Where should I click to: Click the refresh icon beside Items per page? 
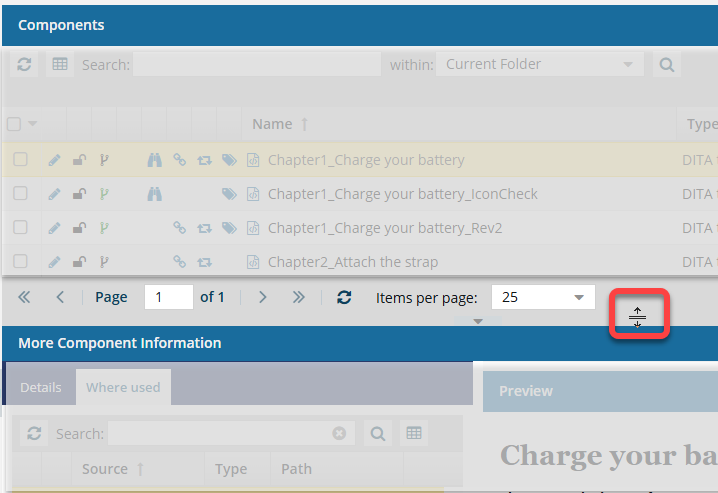click(344, 297)
